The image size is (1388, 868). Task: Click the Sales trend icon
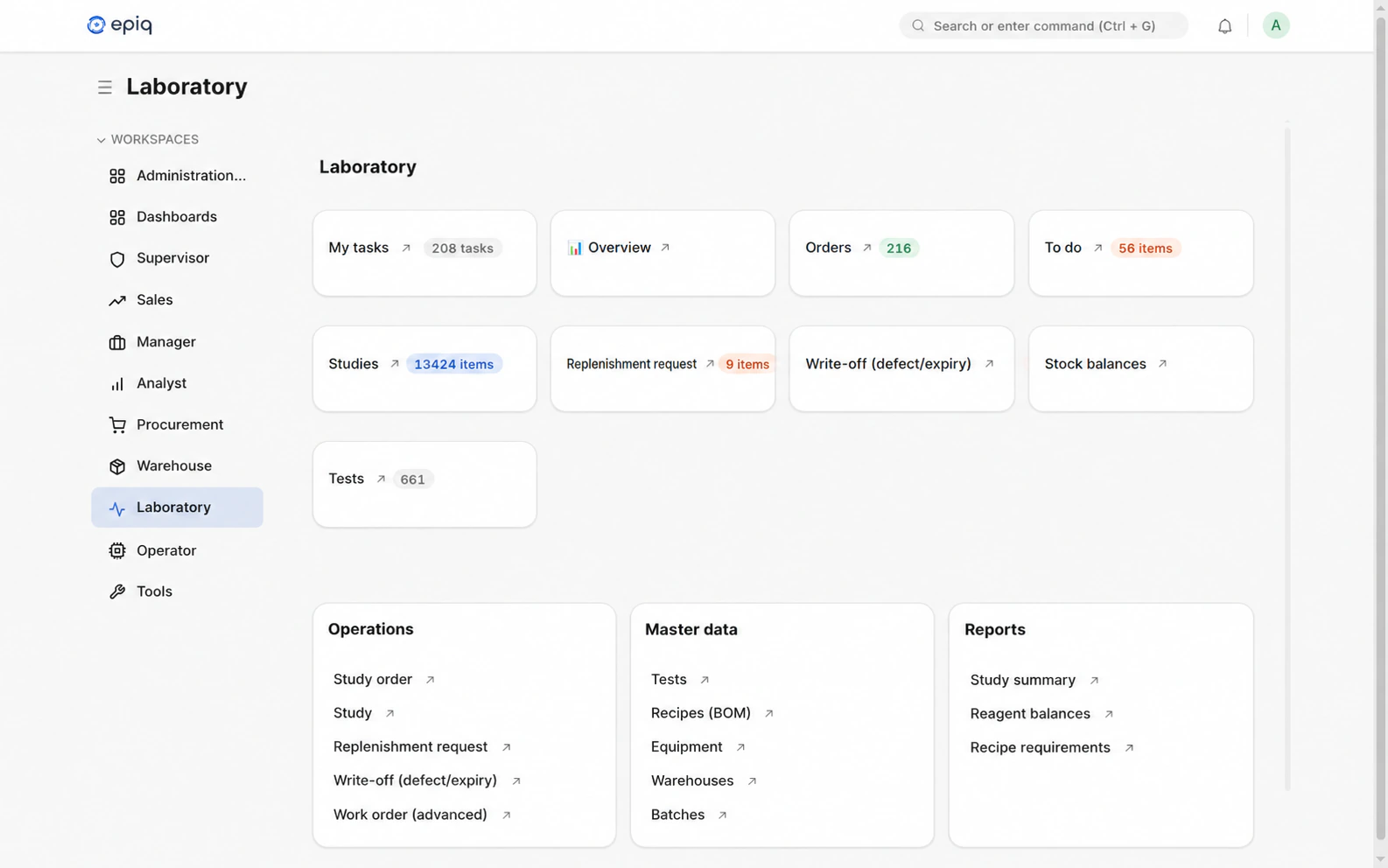[117, 300]
